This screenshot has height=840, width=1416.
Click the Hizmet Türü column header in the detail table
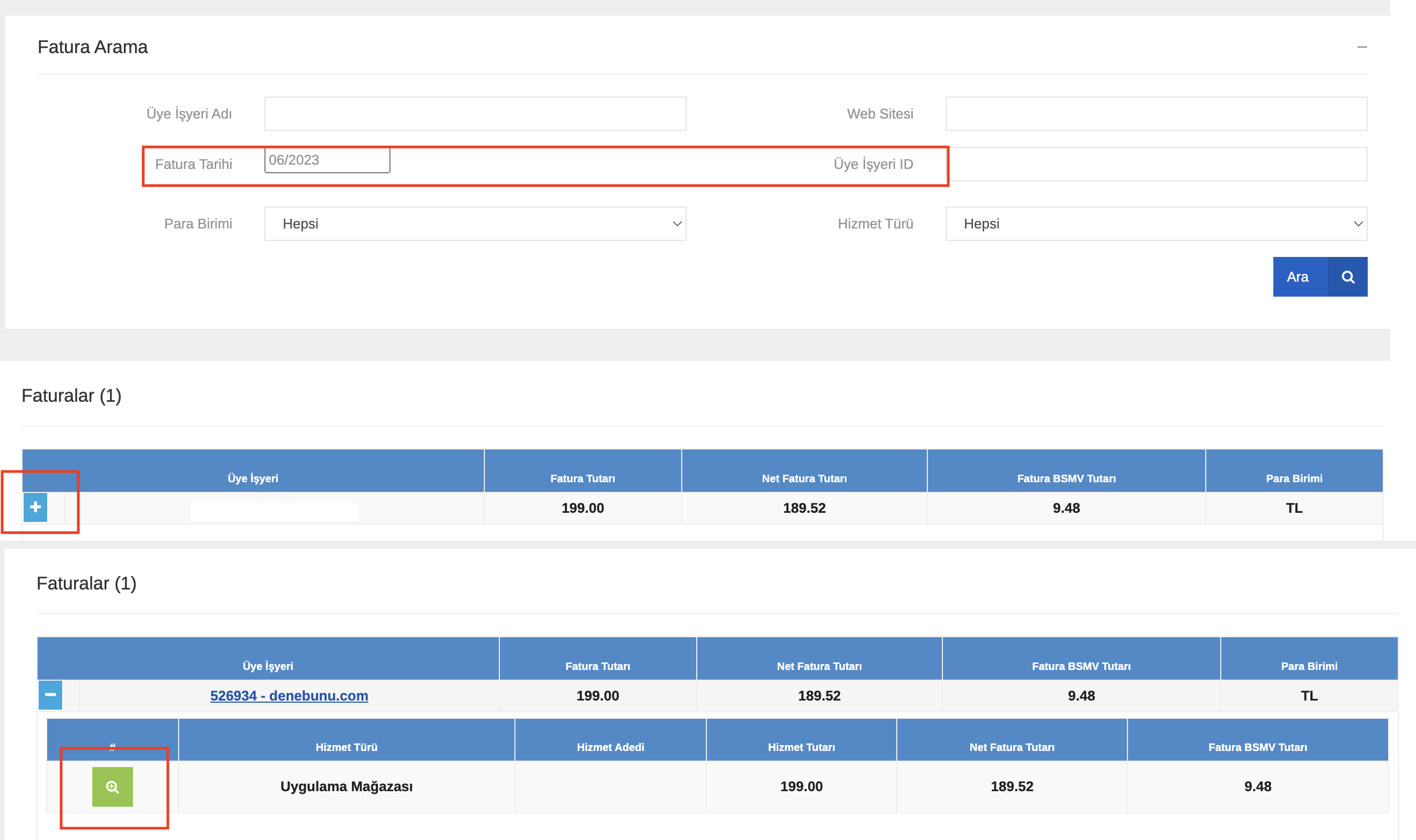(x=346, y=747)
